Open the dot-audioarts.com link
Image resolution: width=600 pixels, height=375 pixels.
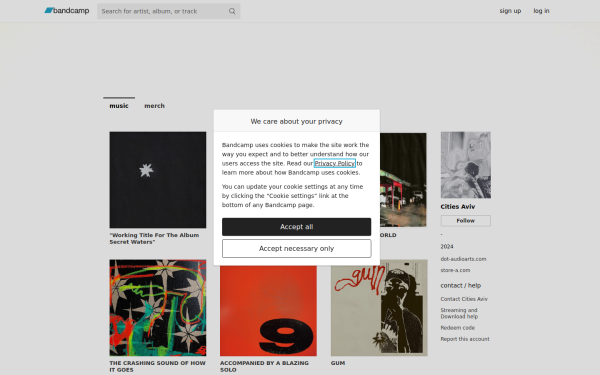(463, 259)
